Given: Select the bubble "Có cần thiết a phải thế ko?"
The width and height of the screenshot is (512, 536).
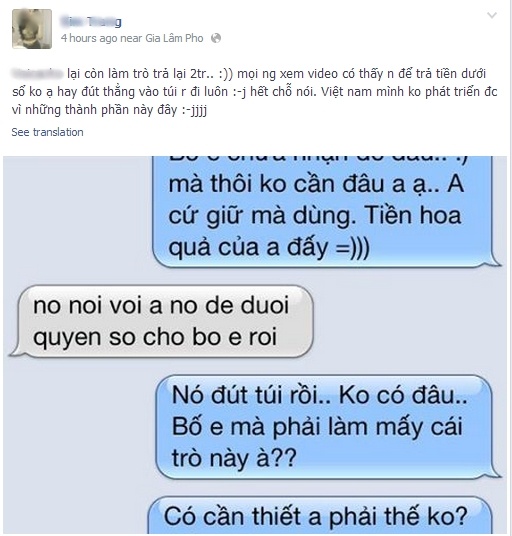Looking at the screenshot, I should [320, 515].
